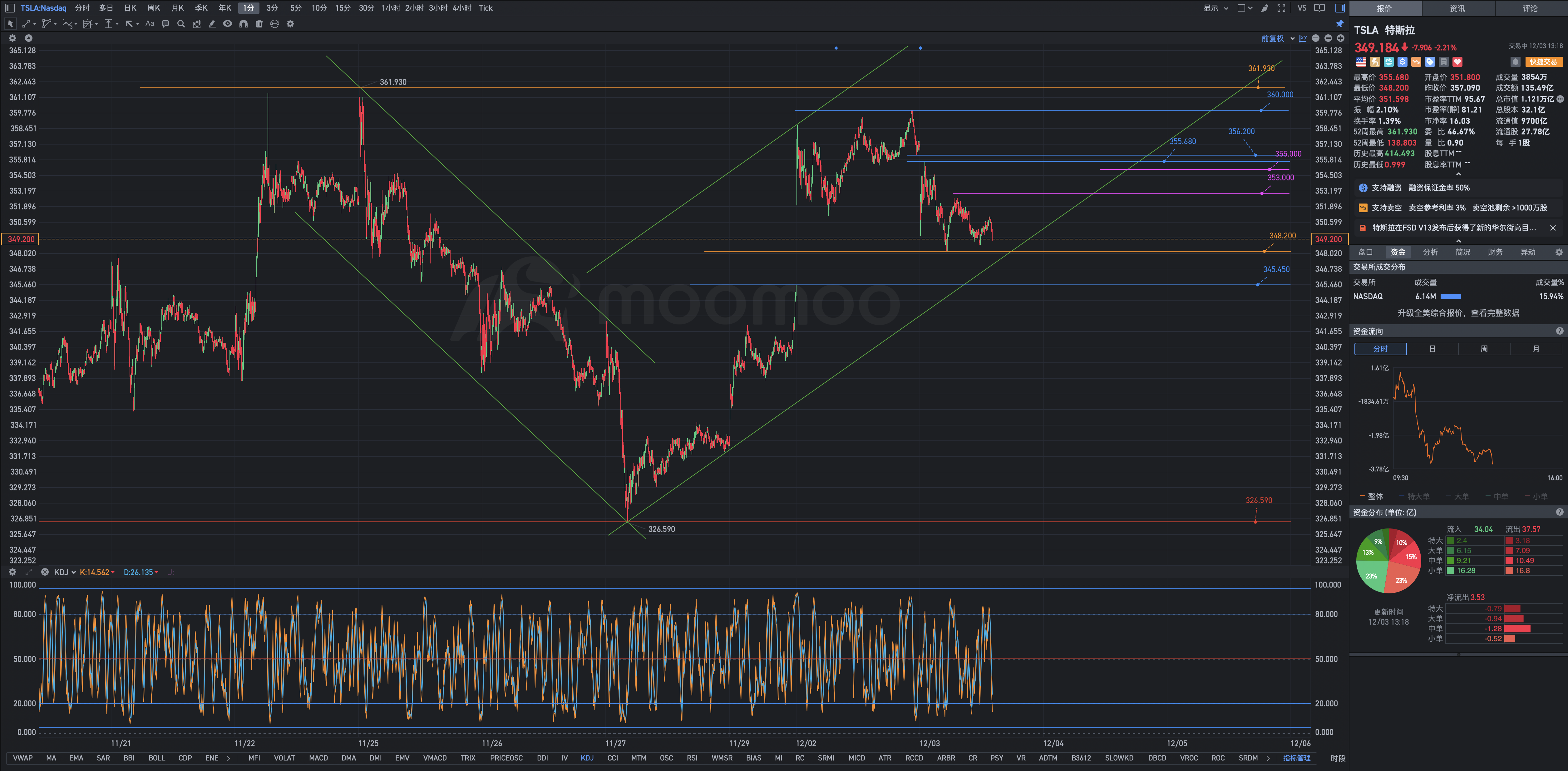Click the price alert bell icon

[1516, 62]
